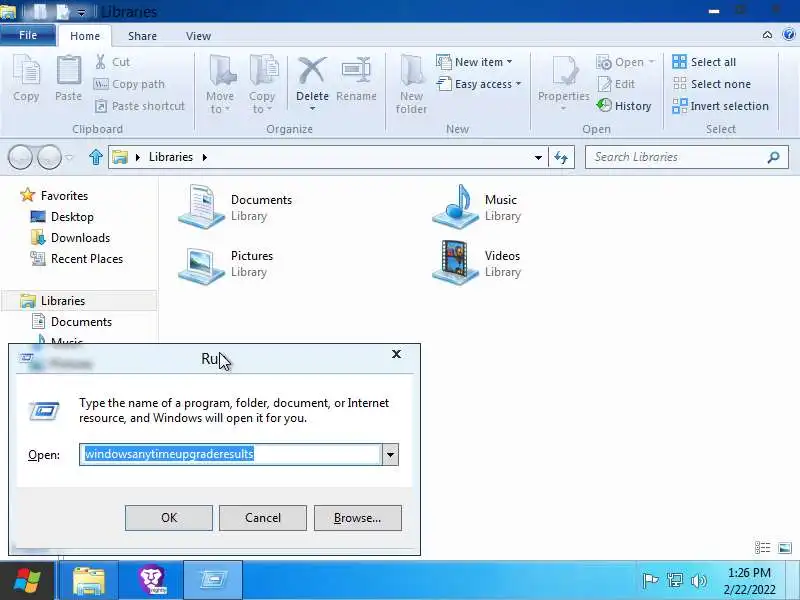
Task: Click the Brave browser taskbar icon
Action: pyautogui.click(x=152, y=581)
